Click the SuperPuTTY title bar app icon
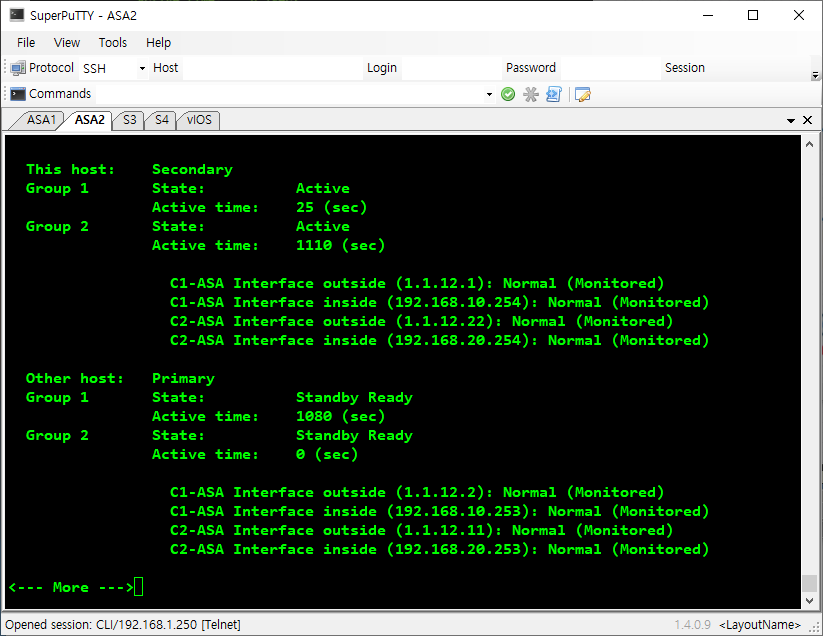This screenshot has width=823, height=636. [17, 15]
